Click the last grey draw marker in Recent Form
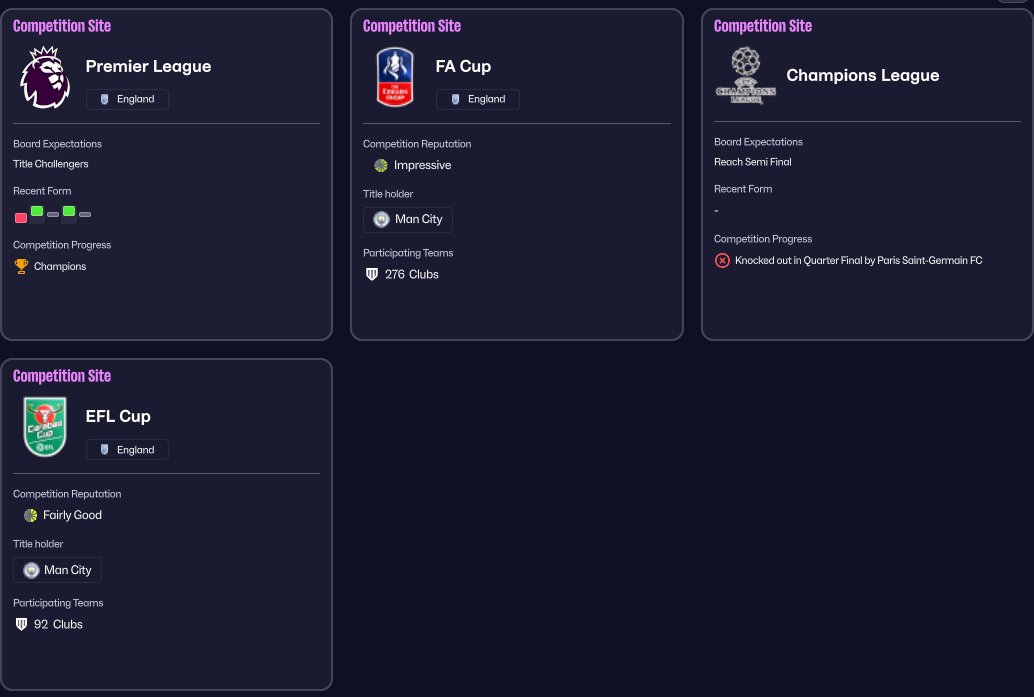The height and width of the screenshot is (697, 1034). tap(85, 214)
